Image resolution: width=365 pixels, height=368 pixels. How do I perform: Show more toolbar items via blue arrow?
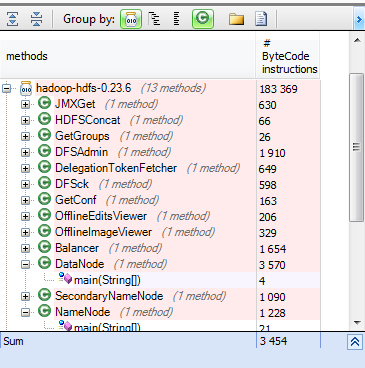tap(359, 19)
